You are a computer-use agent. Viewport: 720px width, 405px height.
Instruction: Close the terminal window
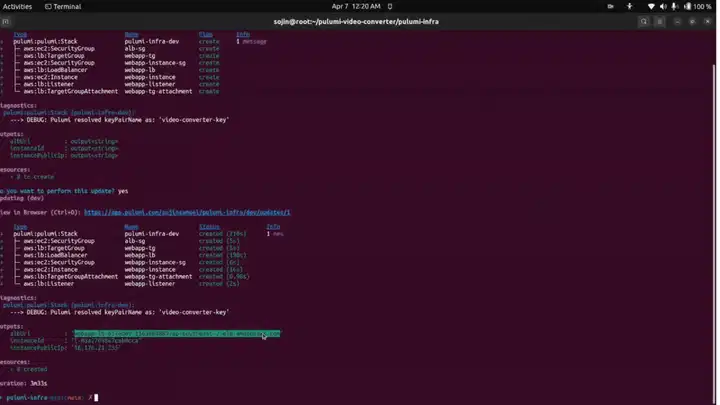coord(708,22)
